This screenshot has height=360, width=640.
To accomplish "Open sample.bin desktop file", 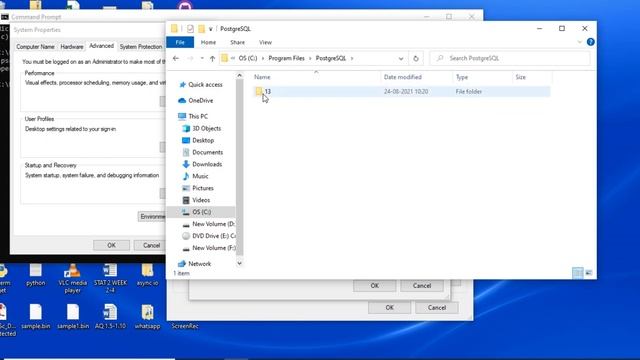I will pyautogui.click(x=36, y=316).
